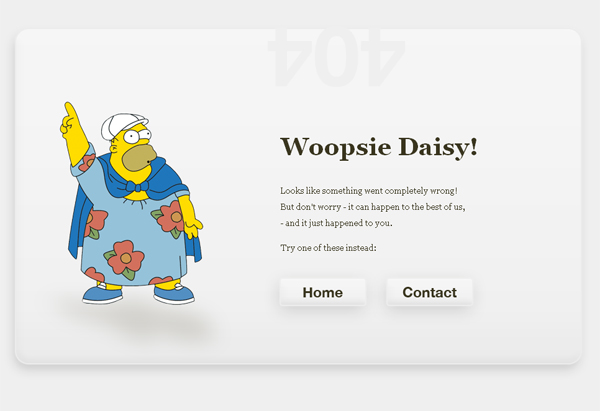Image resolution: width=600 pixels, height=411 pixels.
Task: Select the upside-down 404 watermark
Action: [336, 57]
